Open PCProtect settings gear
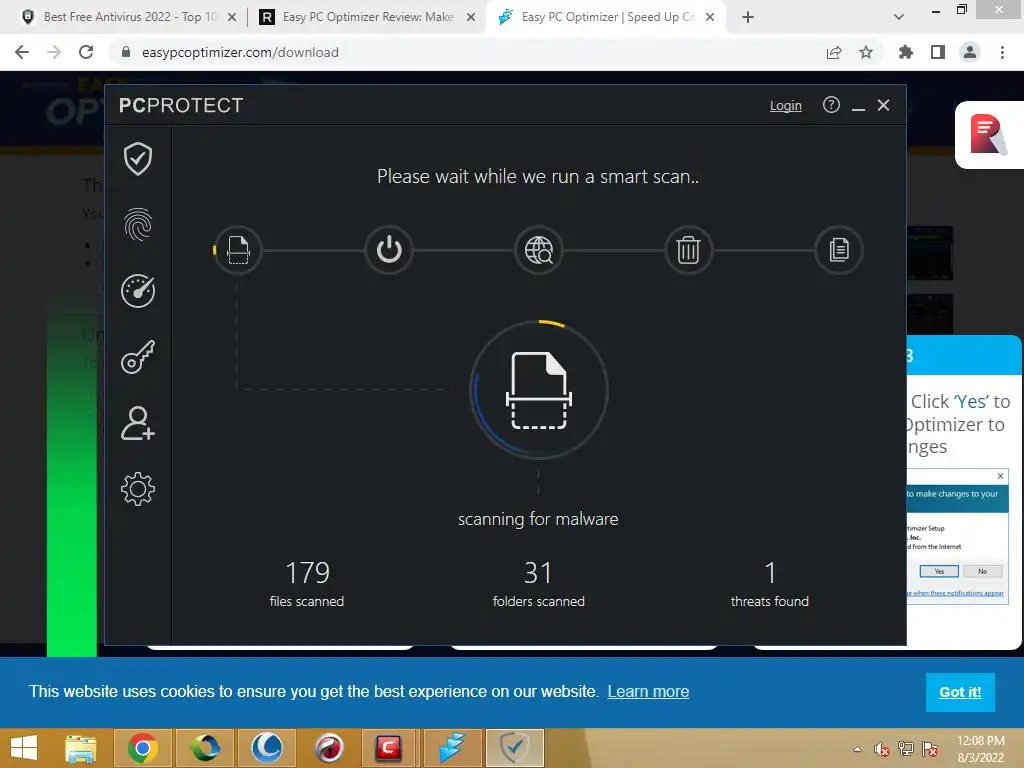Screen dimensions: 1024x768 click(x=138, y=488)
